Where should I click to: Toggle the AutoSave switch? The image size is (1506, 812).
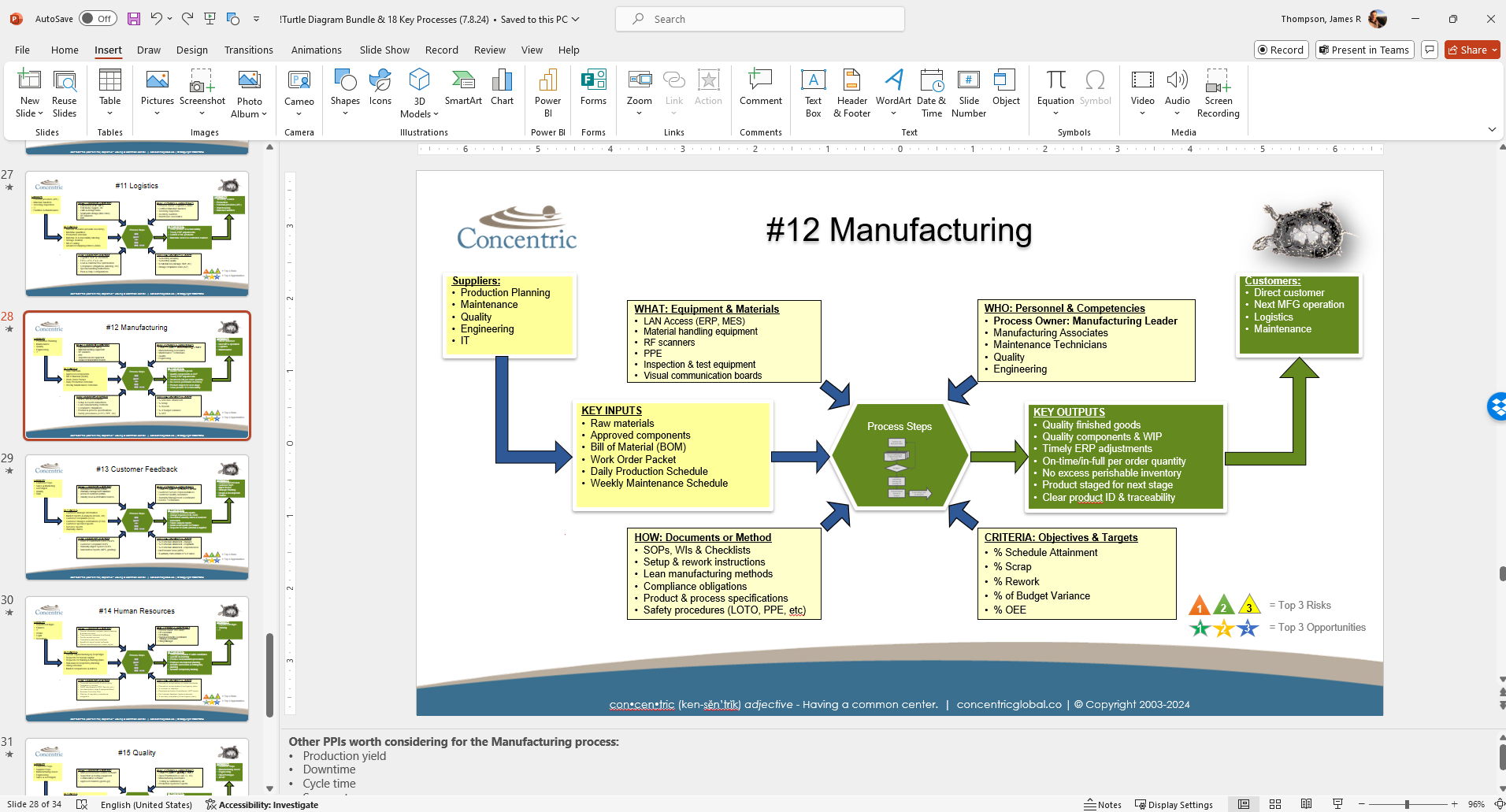[98, 19]
